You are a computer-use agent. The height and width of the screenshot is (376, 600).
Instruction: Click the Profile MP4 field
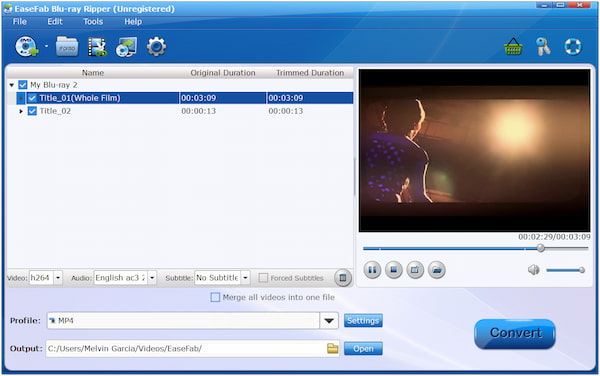coord(183,321)
